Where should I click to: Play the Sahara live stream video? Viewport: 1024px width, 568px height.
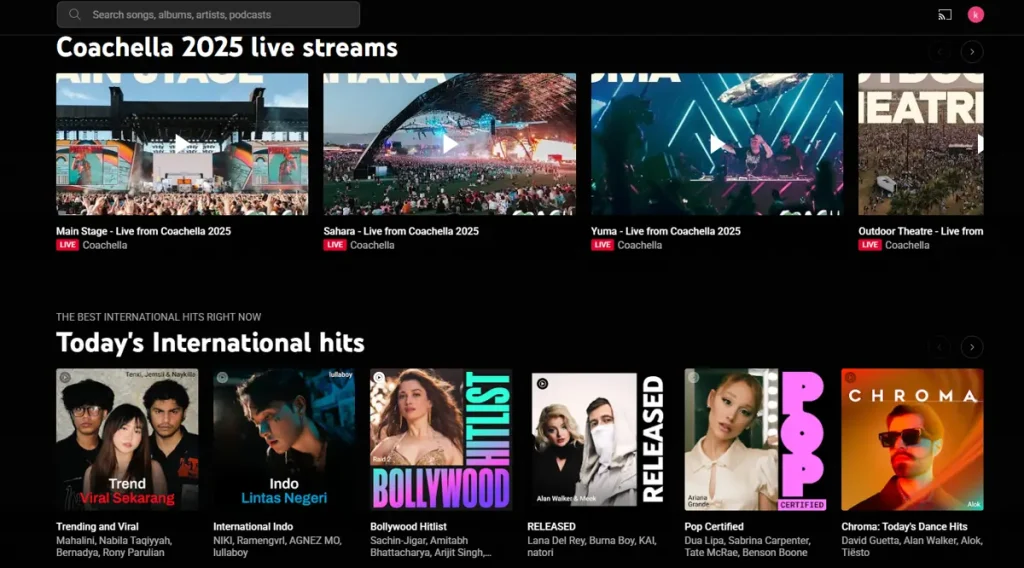(x=449, y=144)
